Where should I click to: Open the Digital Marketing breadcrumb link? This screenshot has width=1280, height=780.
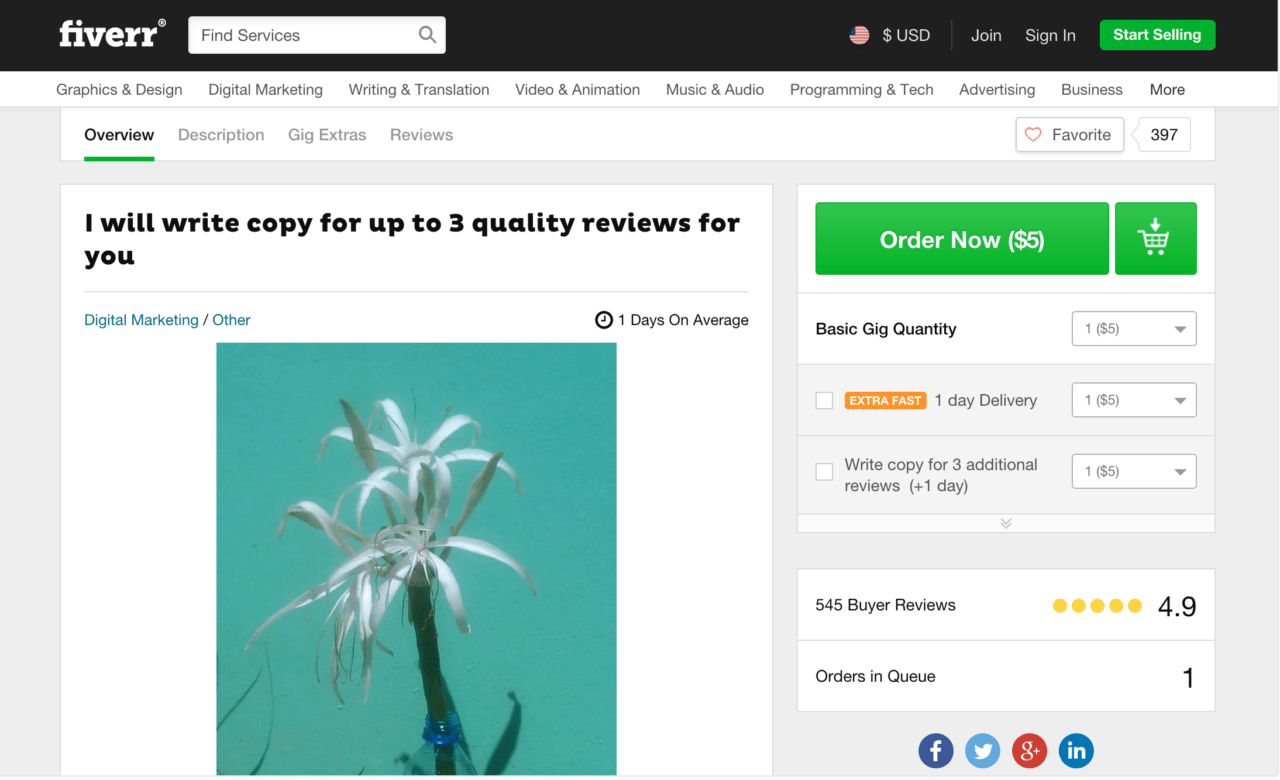pos(141,320)
